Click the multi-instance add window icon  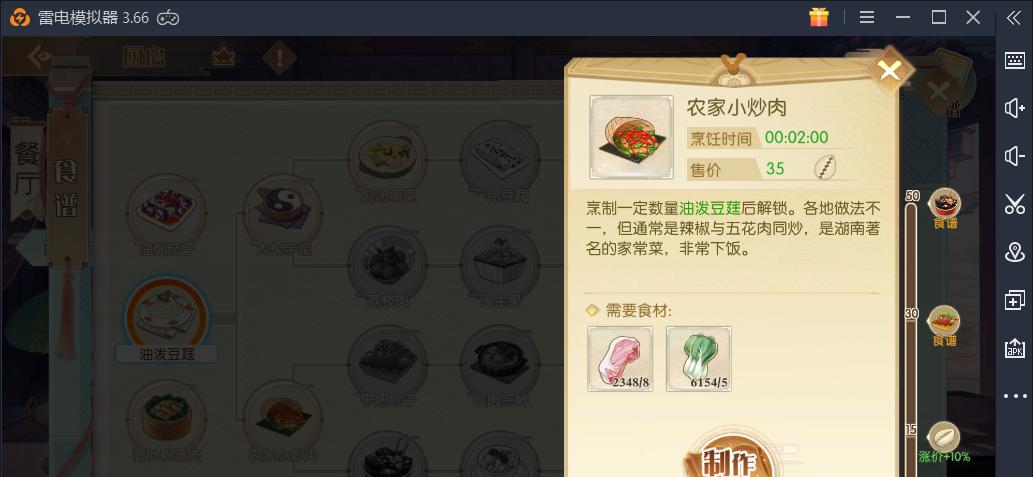[x=1015, y=300]
